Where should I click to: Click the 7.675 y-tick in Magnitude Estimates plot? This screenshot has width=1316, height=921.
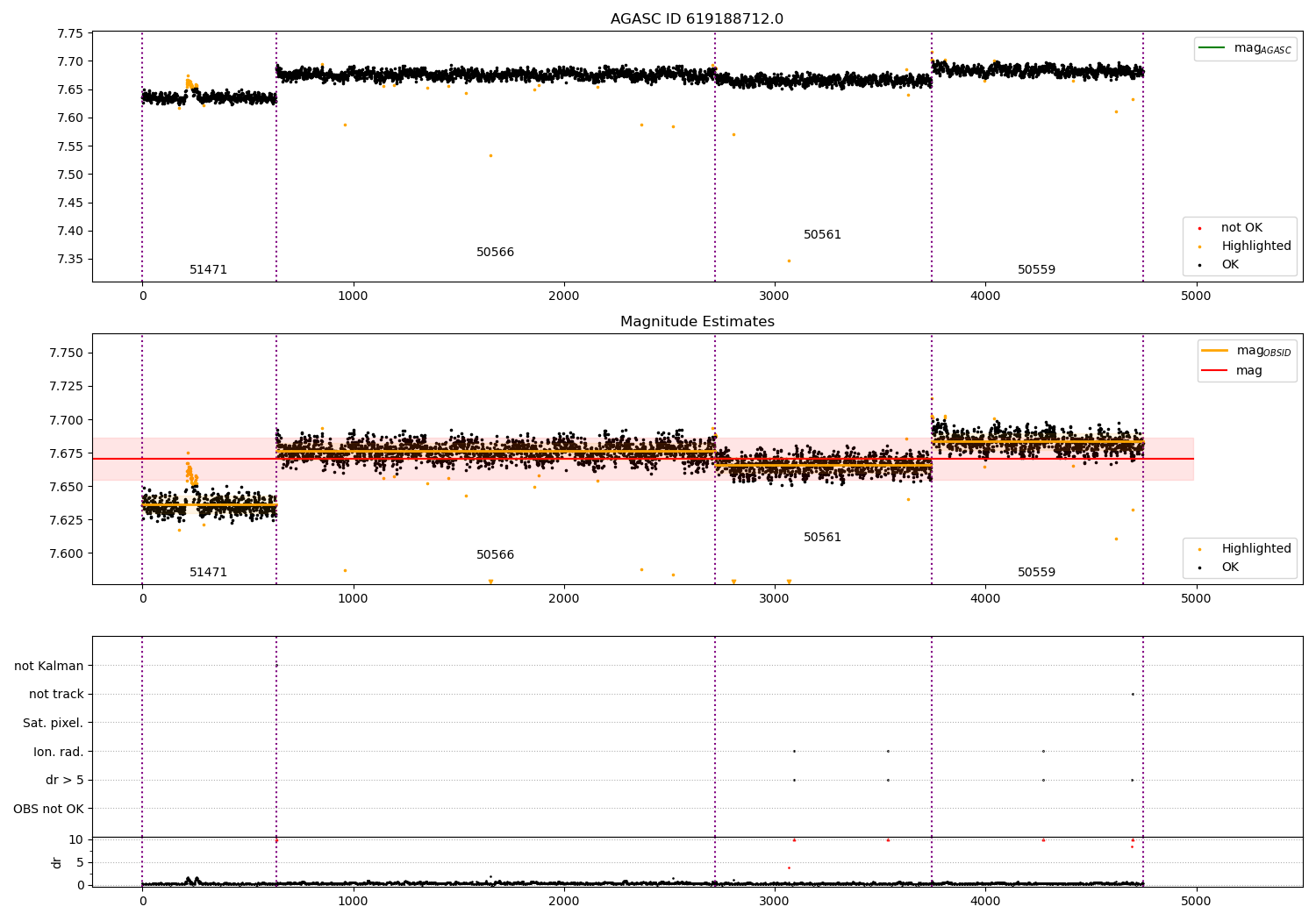67,453
